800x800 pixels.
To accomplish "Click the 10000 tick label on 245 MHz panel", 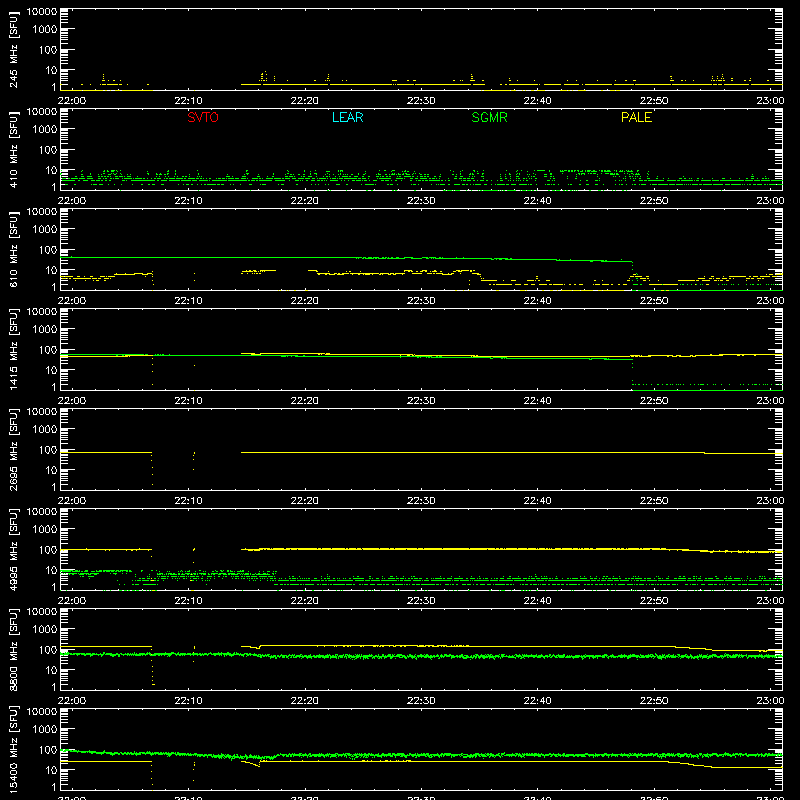I will click(42, 12).
